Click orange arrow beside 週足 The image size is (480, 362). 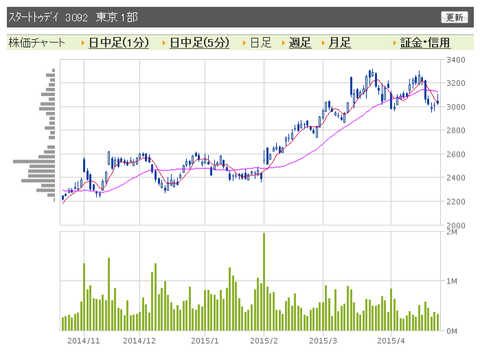coord(283,43)
